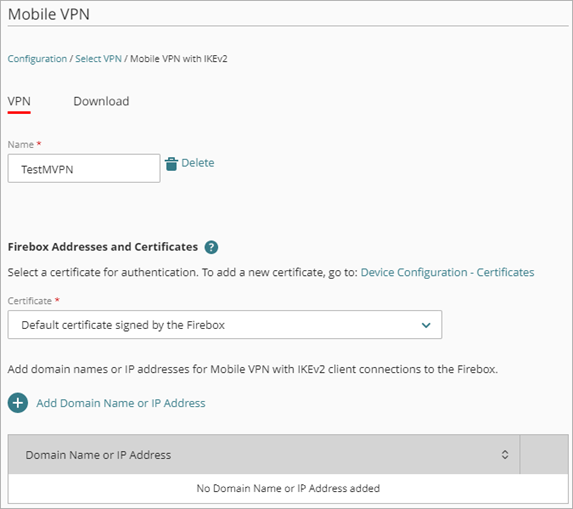Select the VPN tab
573x509 pixels.
point(19,101)
